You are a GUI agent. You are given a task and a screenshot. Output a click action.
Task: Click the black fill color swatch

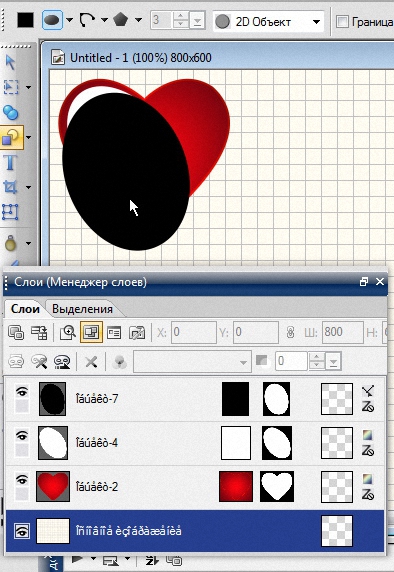(26, 20)
